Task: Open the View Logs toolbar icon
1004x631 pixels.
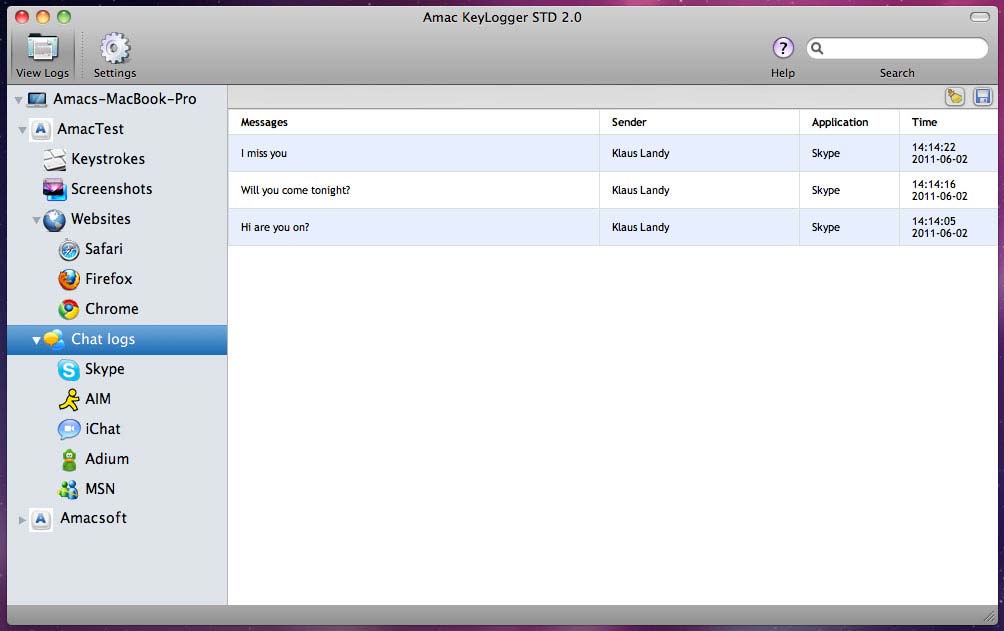Action: click(42, 49)
